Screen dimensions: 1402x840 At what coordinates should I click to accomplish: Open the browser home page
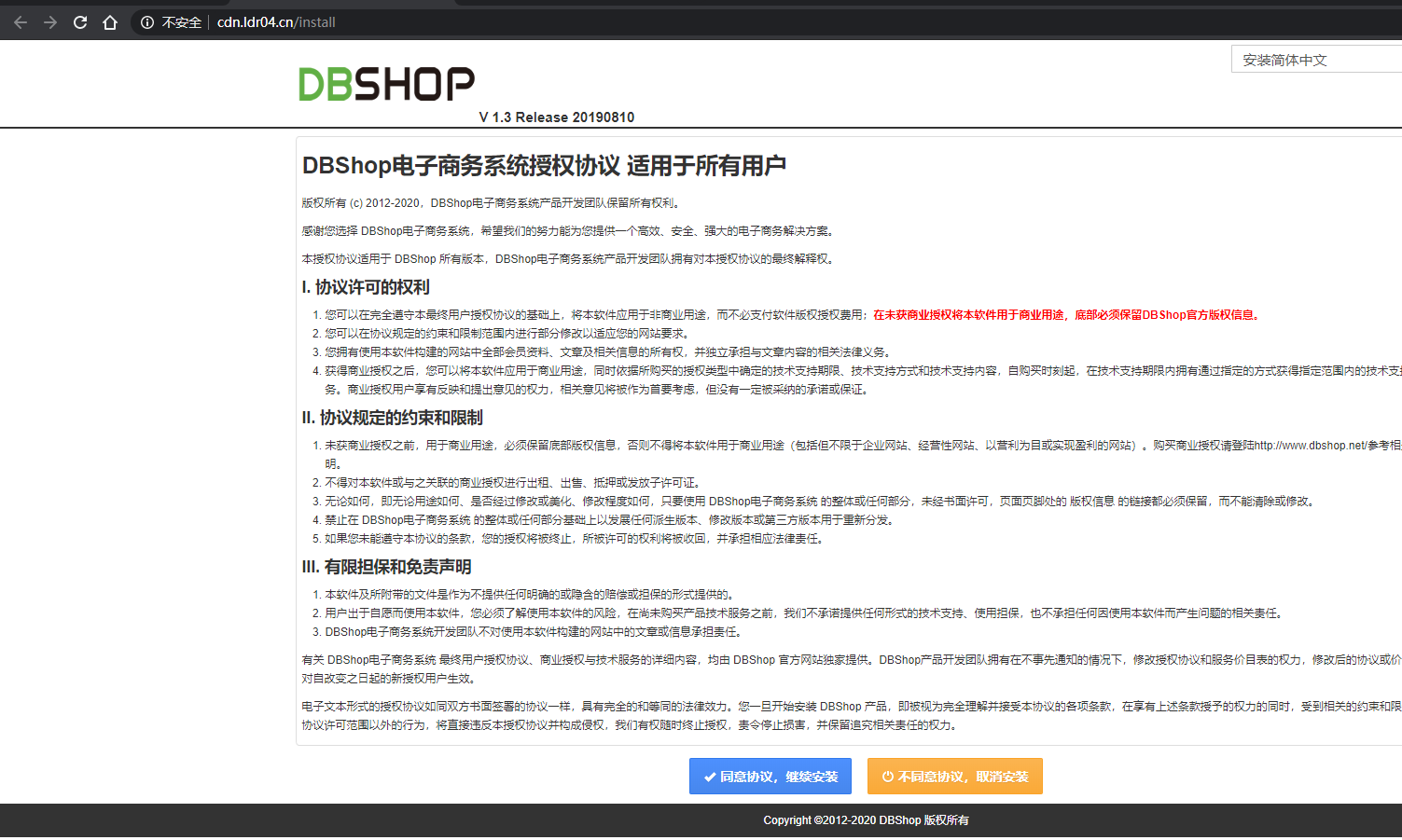pyautogui.click(x=110, y=22)
